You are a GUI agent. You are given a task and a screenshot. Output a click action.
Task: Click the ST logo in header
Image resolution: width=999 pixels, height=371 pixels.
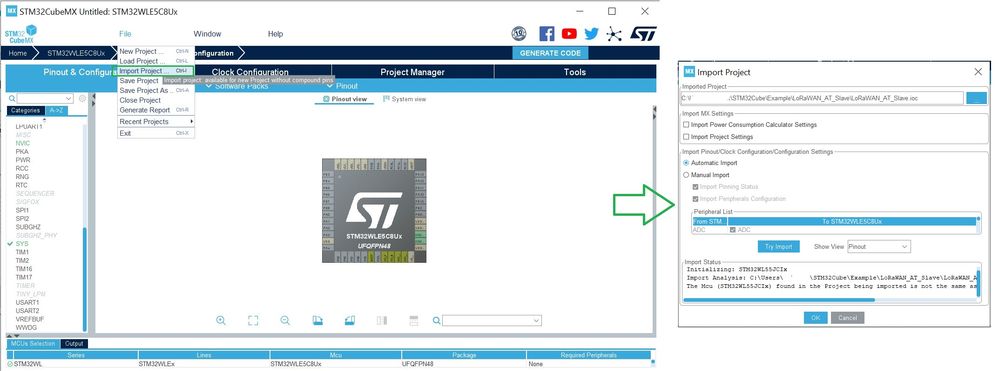pyautogui.click(x=642, y=34)
